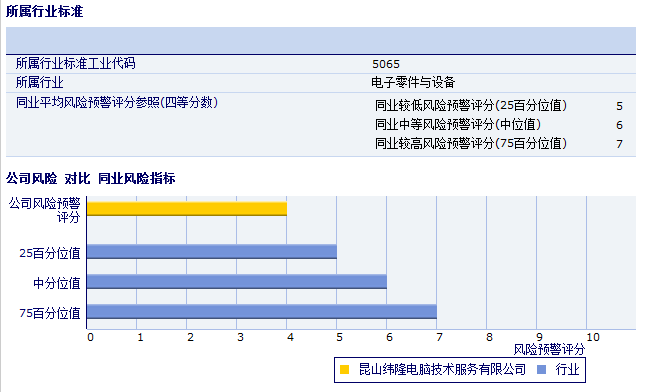Viewport: 648px width, 392px height.
Task: Click the 行业 legend label
Action: click(567, 369)
